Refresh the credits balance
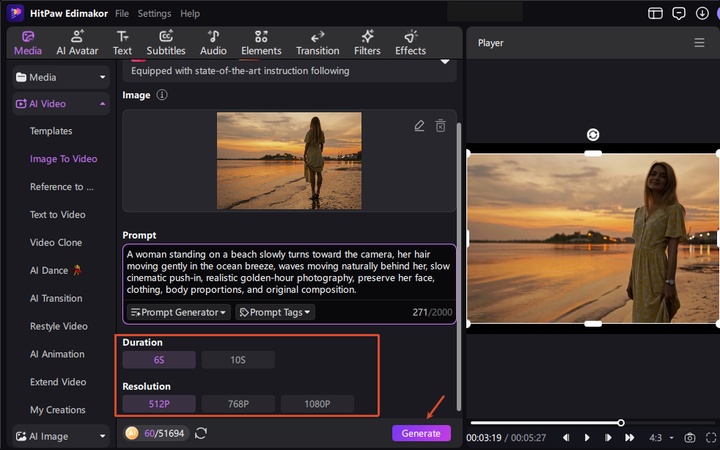 201,433
